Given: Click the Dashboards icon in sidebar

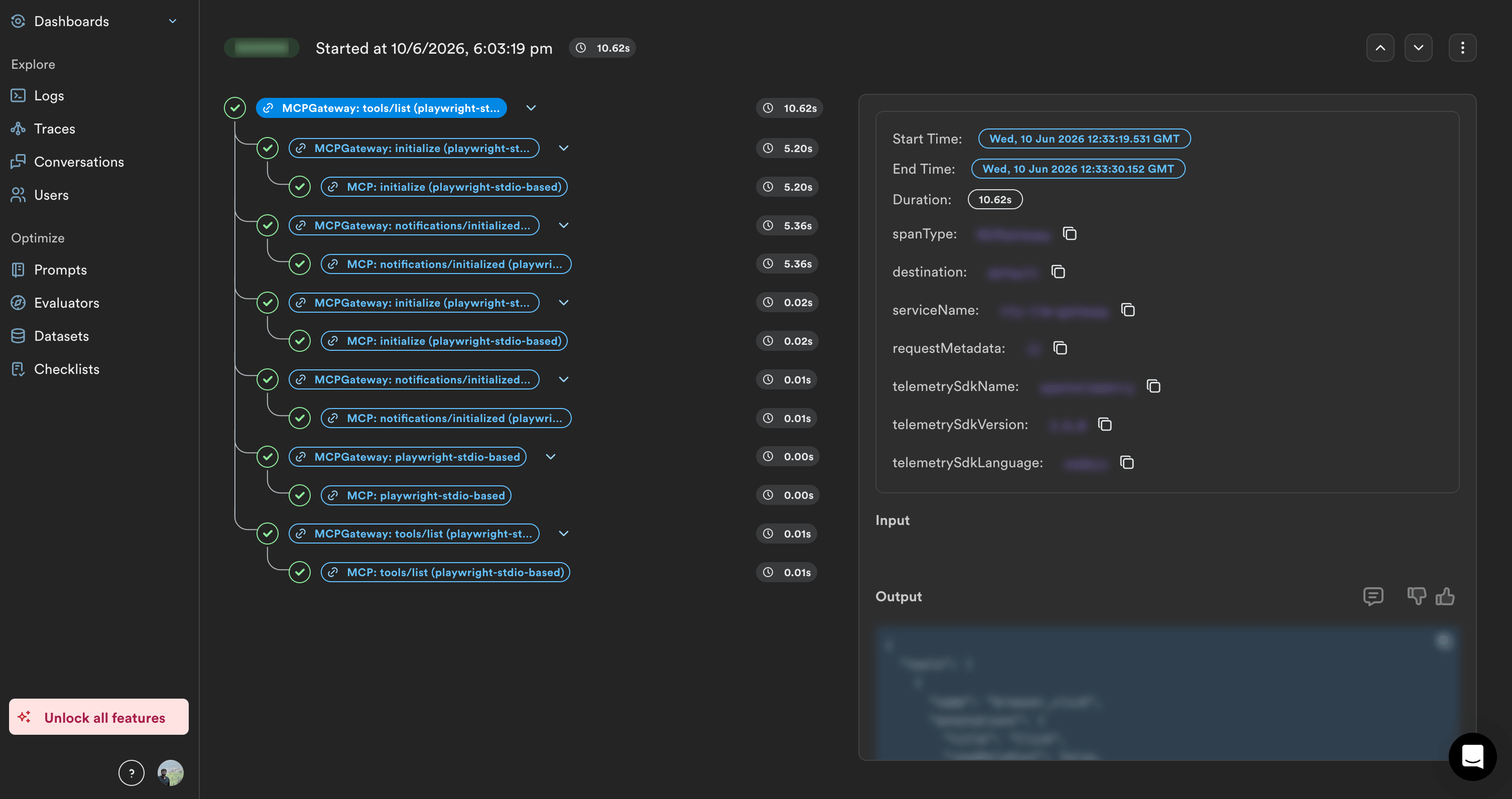Looking at the screenshot, I should pyautogui.click(x=18, y=21).
